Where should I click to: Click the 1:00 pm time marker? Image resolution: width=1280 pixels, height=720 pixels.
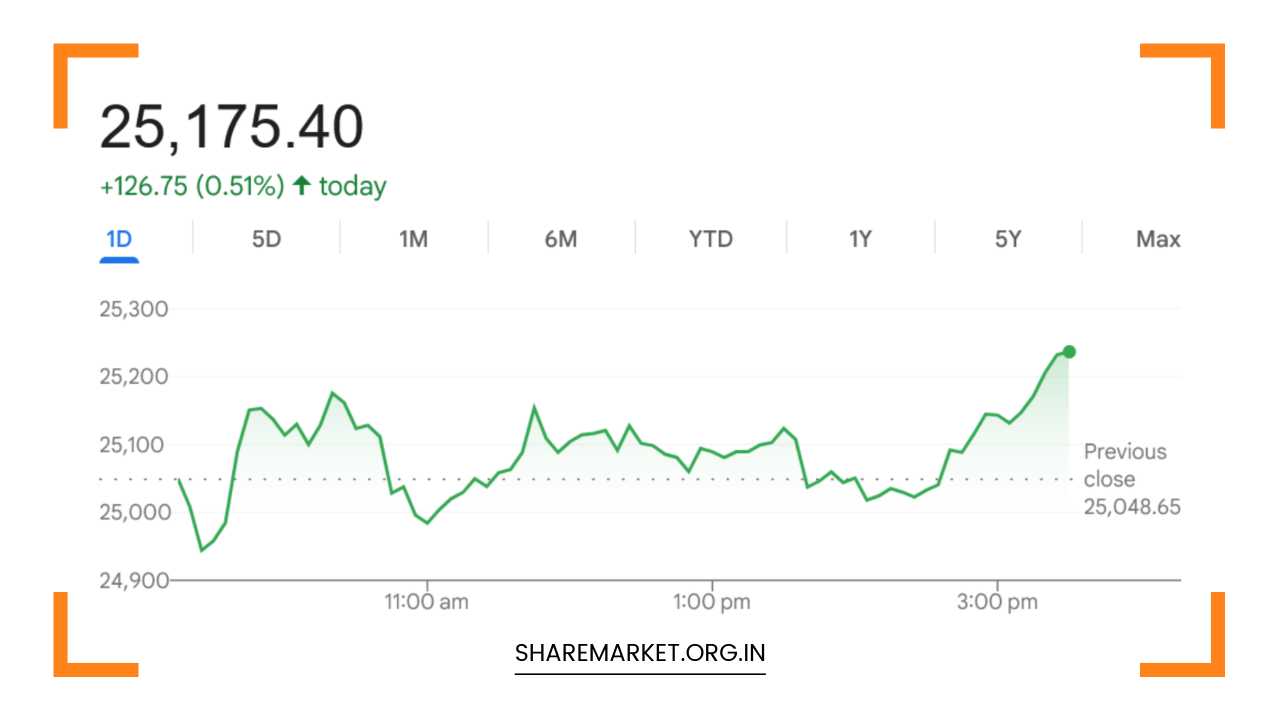711,601
